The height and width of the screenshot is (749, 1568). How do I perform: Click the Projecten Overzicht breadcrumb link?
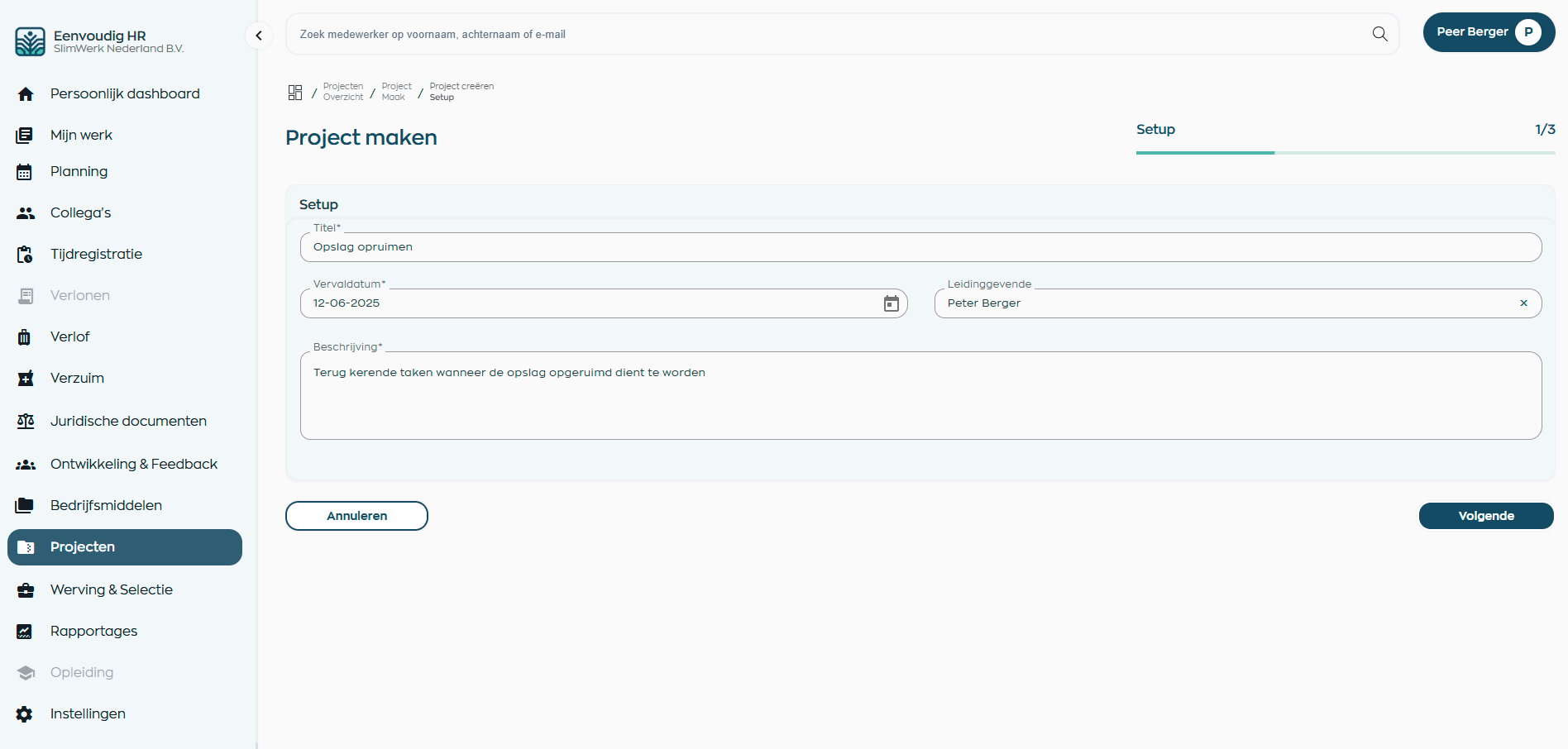[342, 92]
